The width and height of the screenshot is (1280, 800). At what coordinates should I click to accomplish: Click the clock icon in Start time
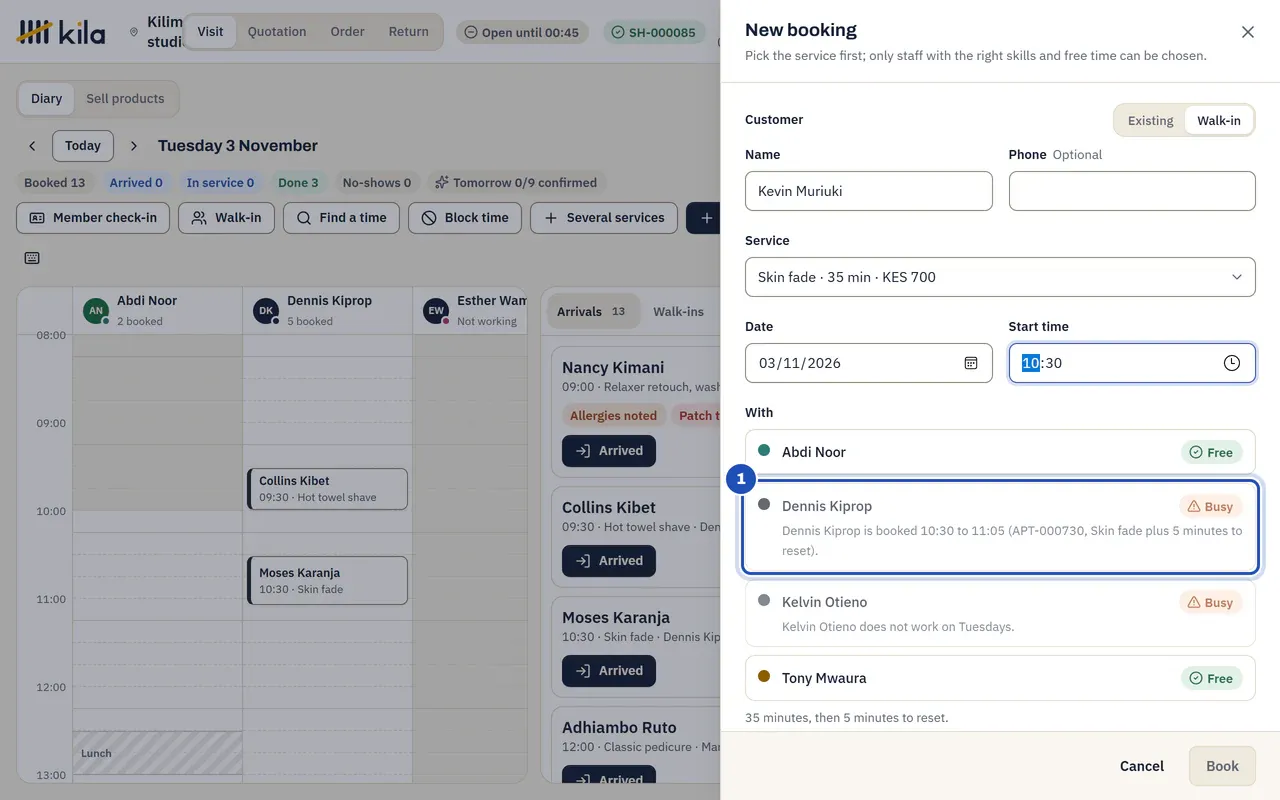pos(1231,363)
